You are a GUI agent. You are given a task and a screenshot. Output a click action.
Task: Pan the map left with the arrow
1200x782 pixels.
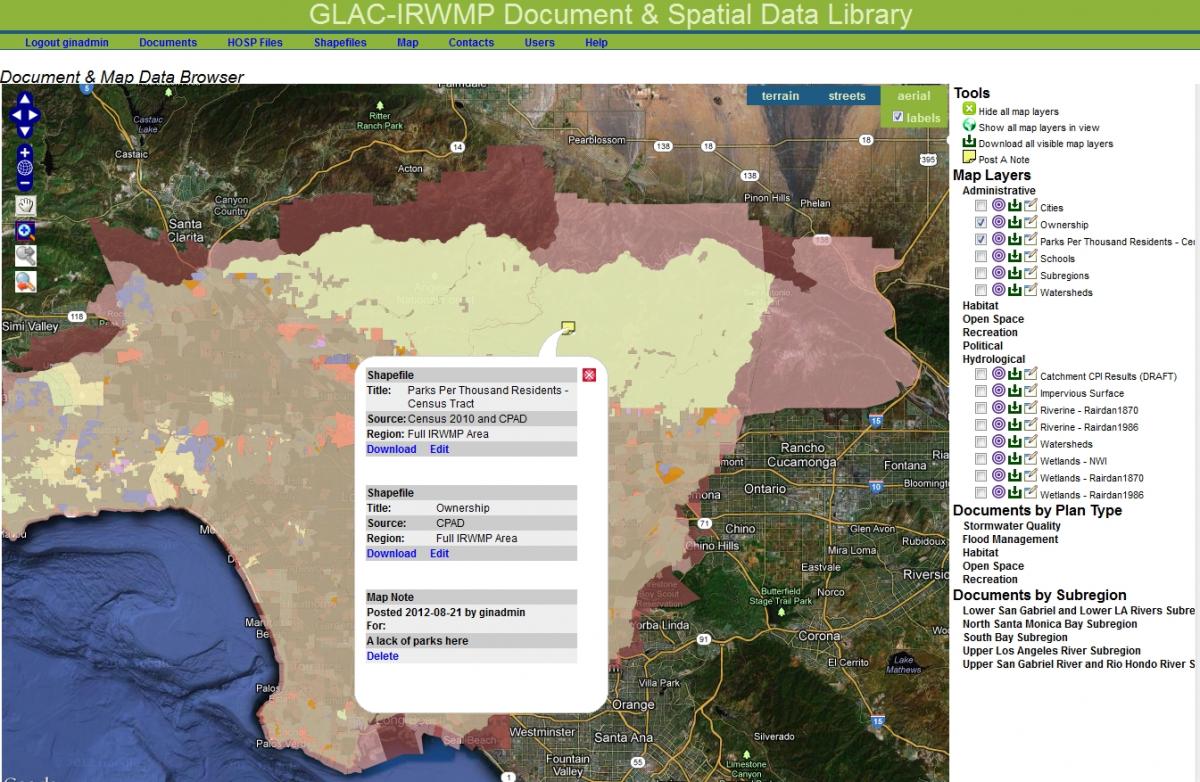[x=15, y=115]
